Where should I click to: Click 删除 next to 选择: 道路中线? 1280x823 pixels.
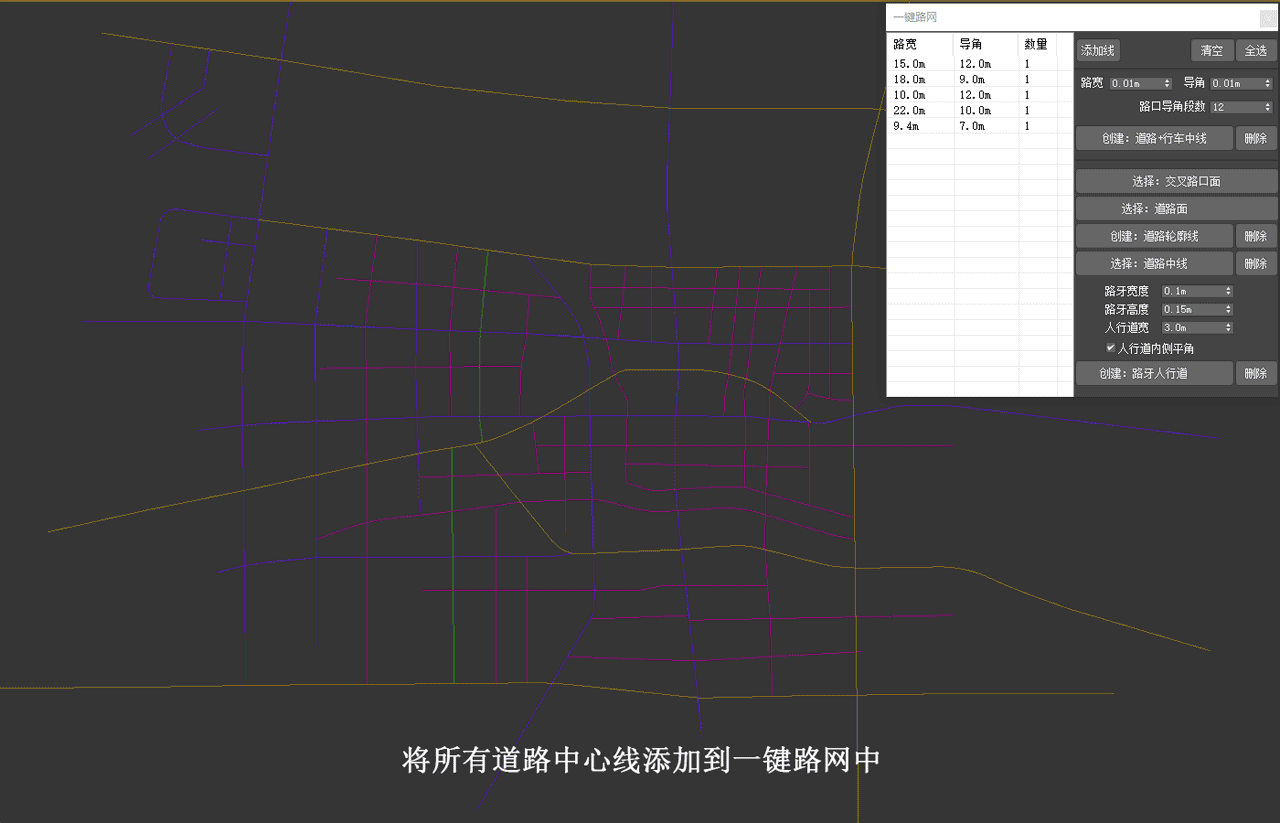(1256, 263)
